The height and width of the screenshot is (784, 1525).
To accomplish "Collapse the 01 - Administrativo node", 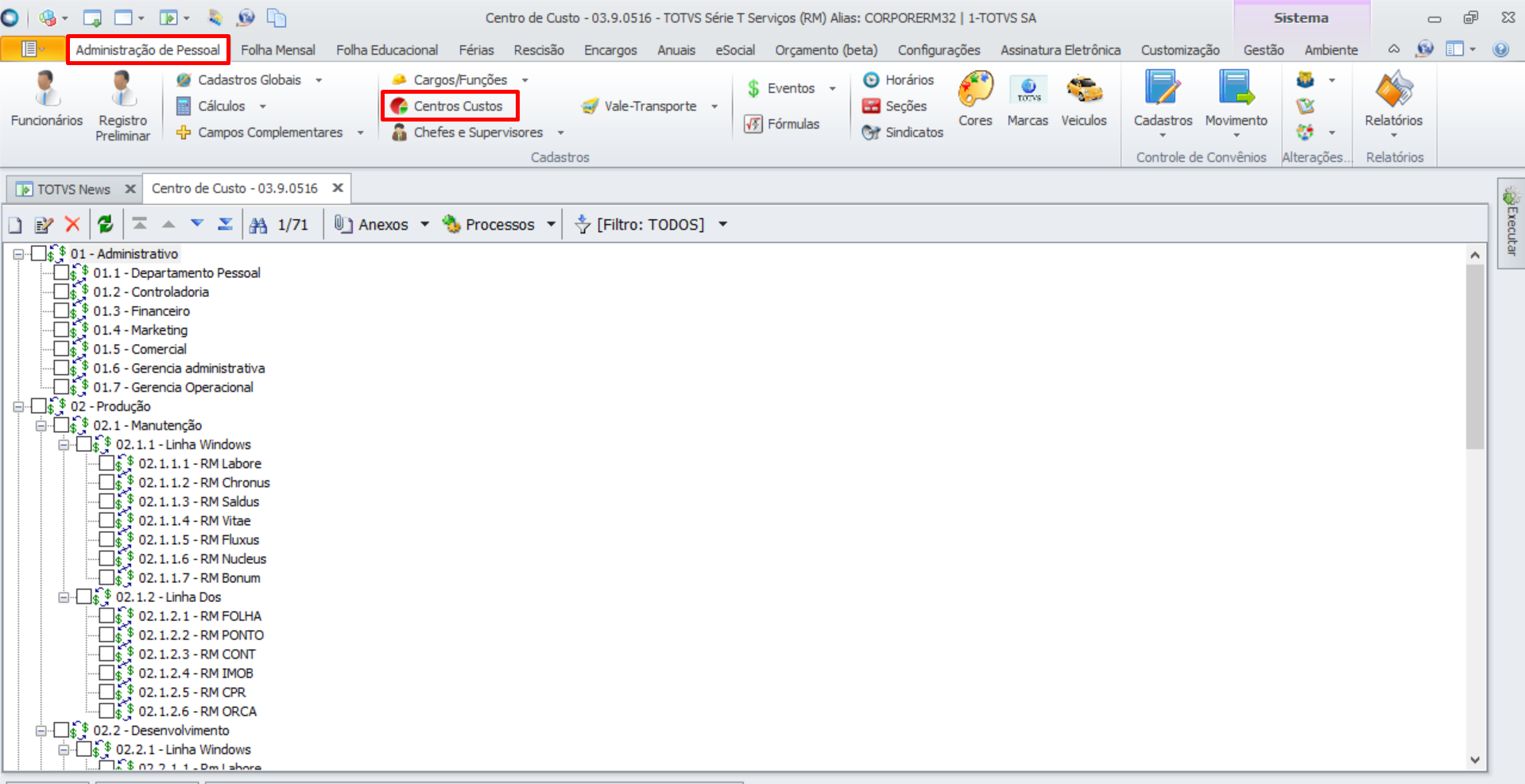I will (x=17, y=254).
